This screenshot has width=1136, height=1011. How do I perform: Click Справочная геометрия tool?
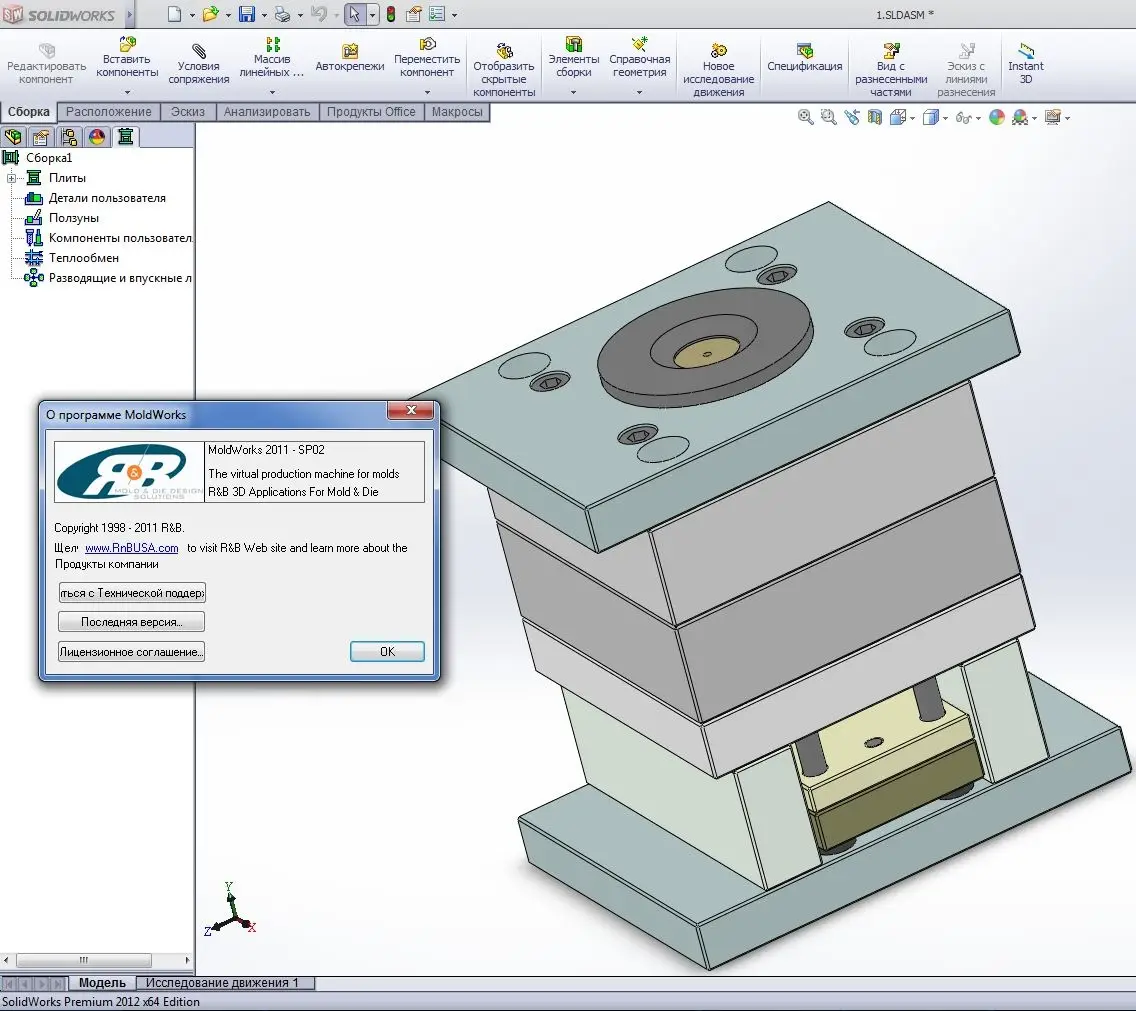(640, 57)
